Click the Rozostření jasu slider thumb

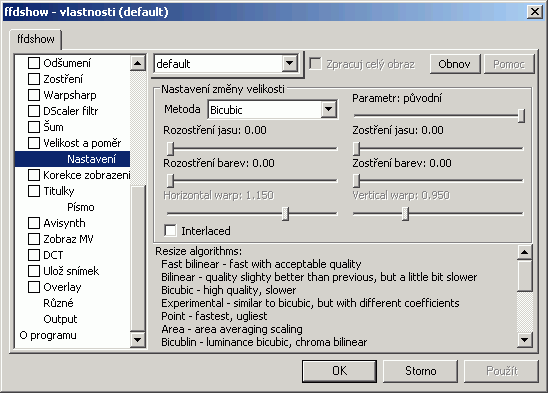pos(170,148)
